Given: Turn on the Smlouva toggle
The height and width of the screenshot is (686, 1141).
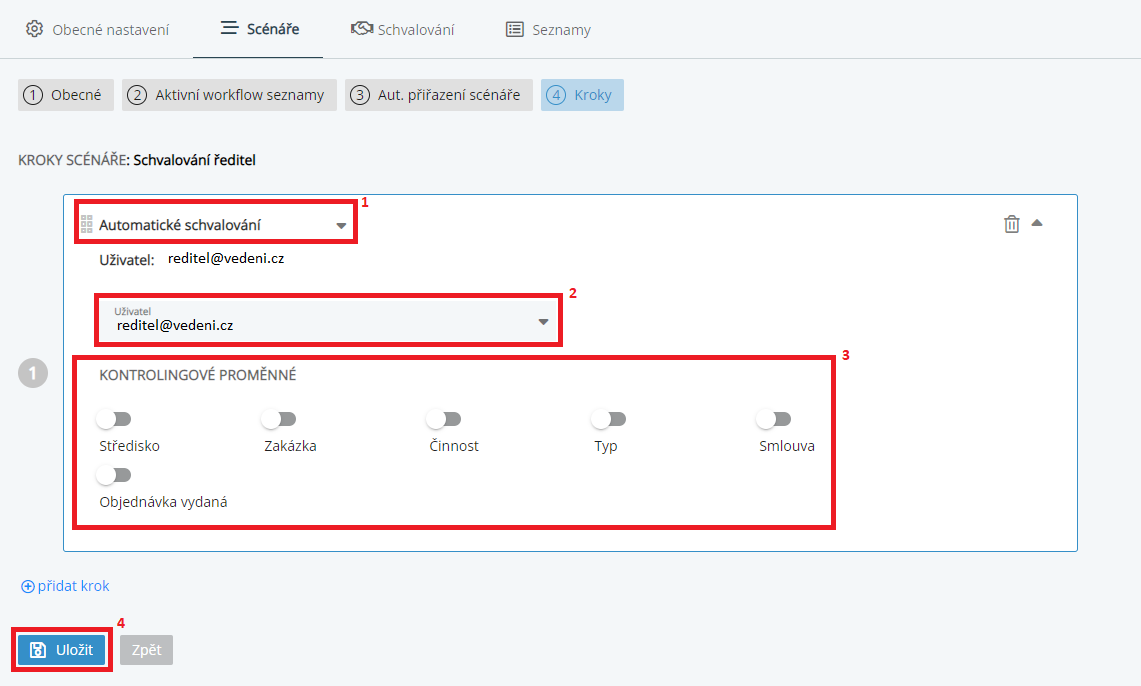Looking at the screenshot, I should [774, 419].
